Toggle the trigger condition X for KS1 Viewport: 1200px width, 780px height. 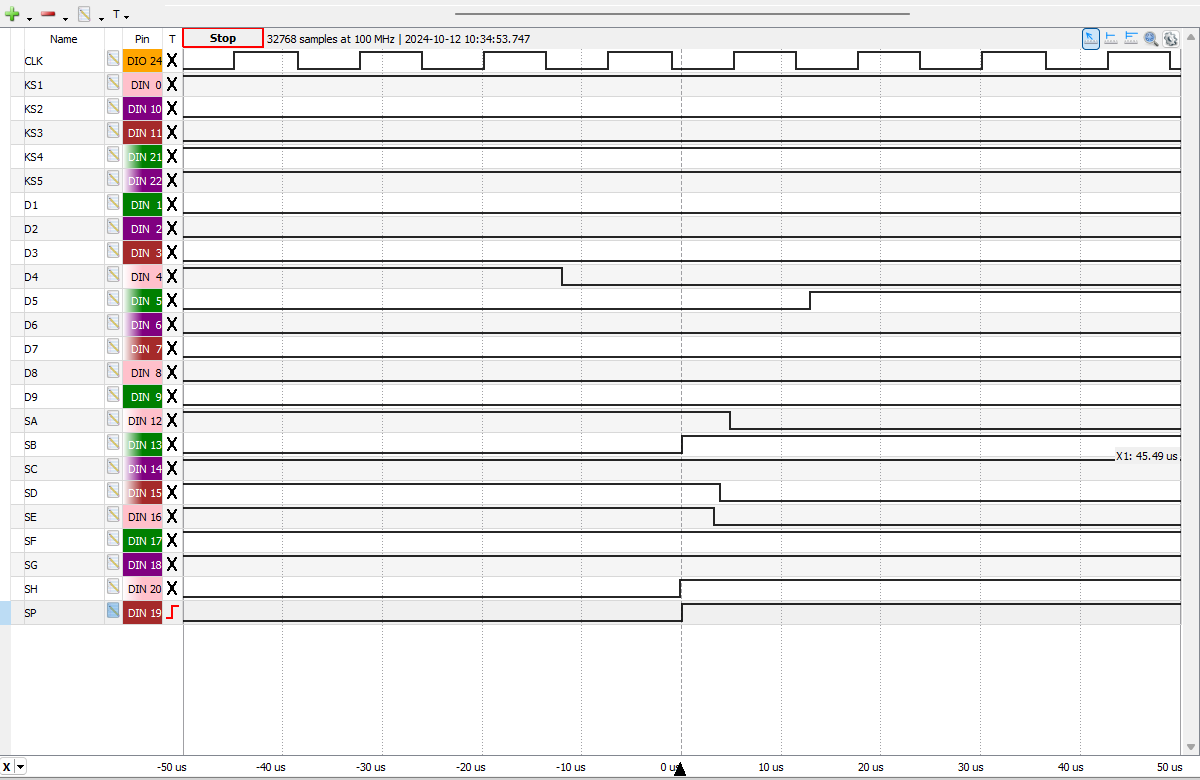pyautogui.click(x=172, y=85)
